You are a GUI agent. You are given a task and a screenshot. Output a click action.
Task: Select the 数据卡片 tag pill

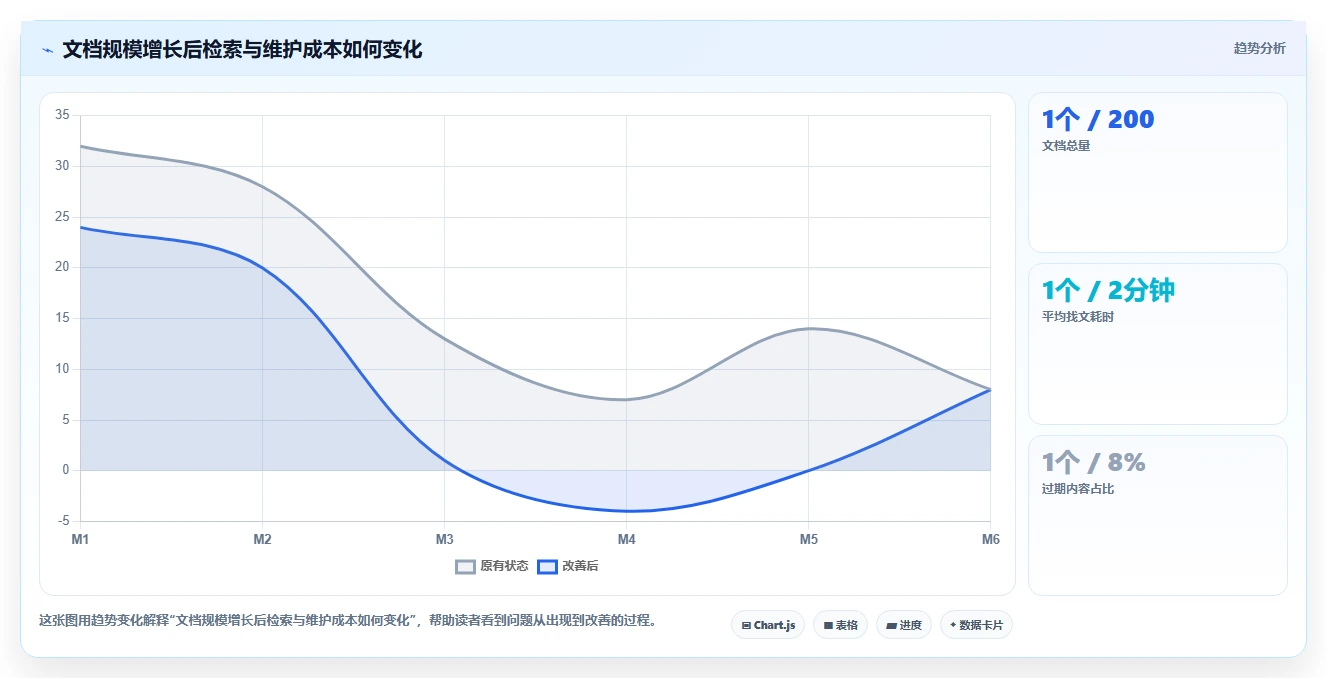pos(977,625)
